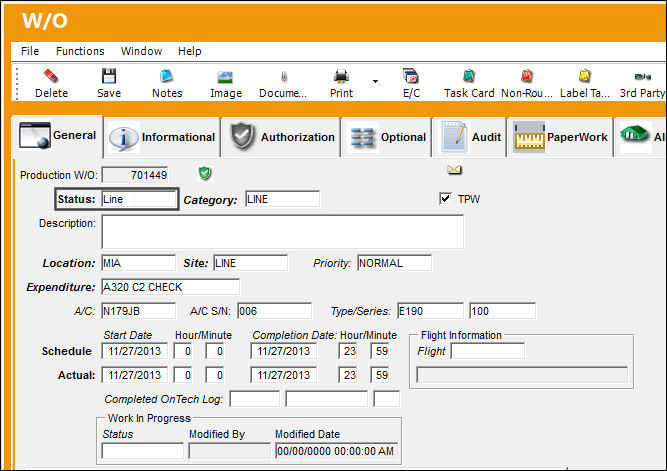
Task: Click the A/C field showing N179JB
Action: tap(138, 311)
